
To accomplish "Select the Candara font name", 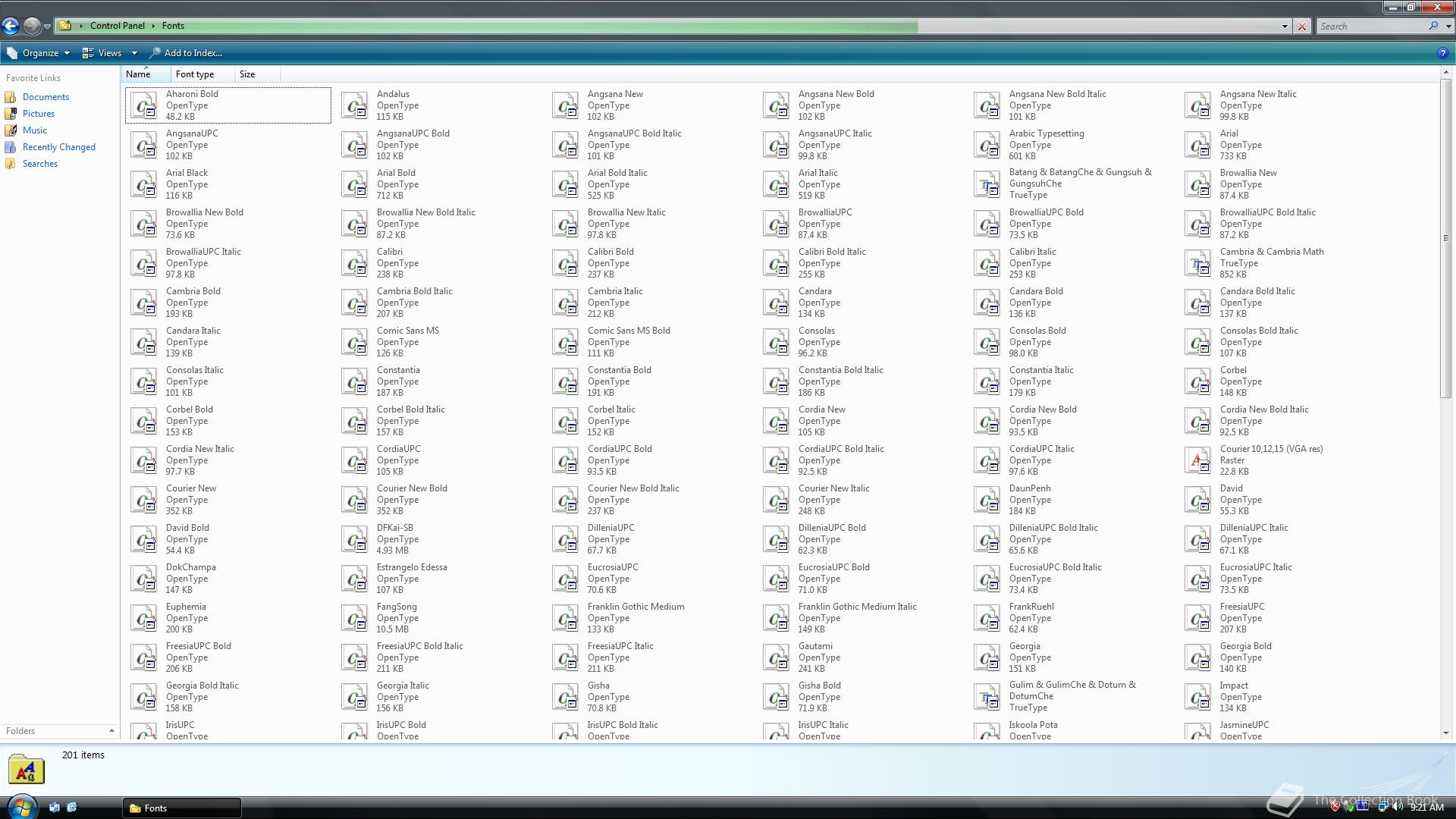I will (x=814, y=291).
